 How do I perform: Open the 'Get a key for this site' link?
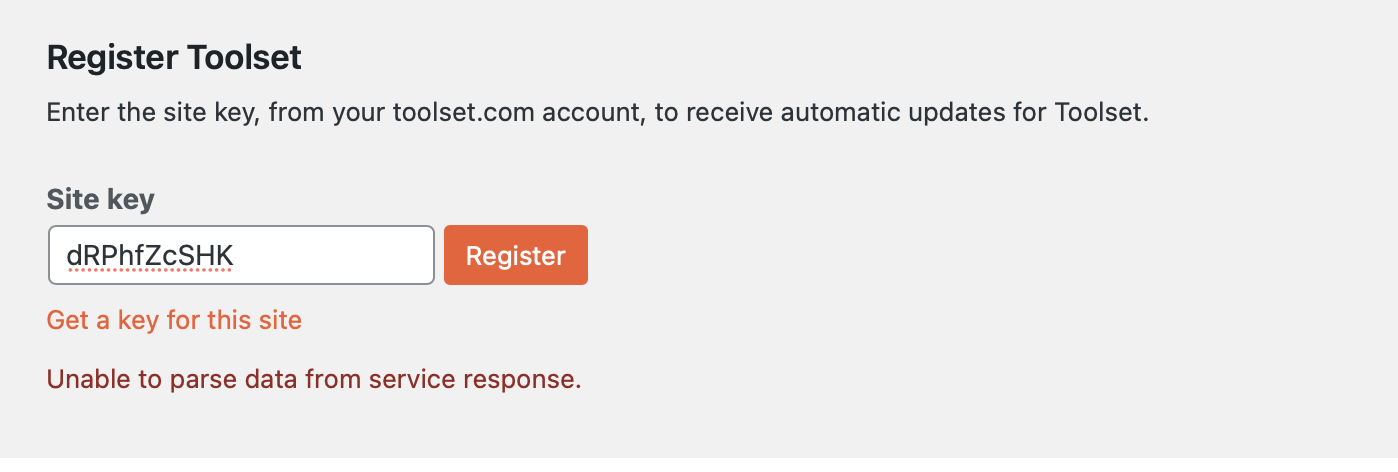point(174,320)
